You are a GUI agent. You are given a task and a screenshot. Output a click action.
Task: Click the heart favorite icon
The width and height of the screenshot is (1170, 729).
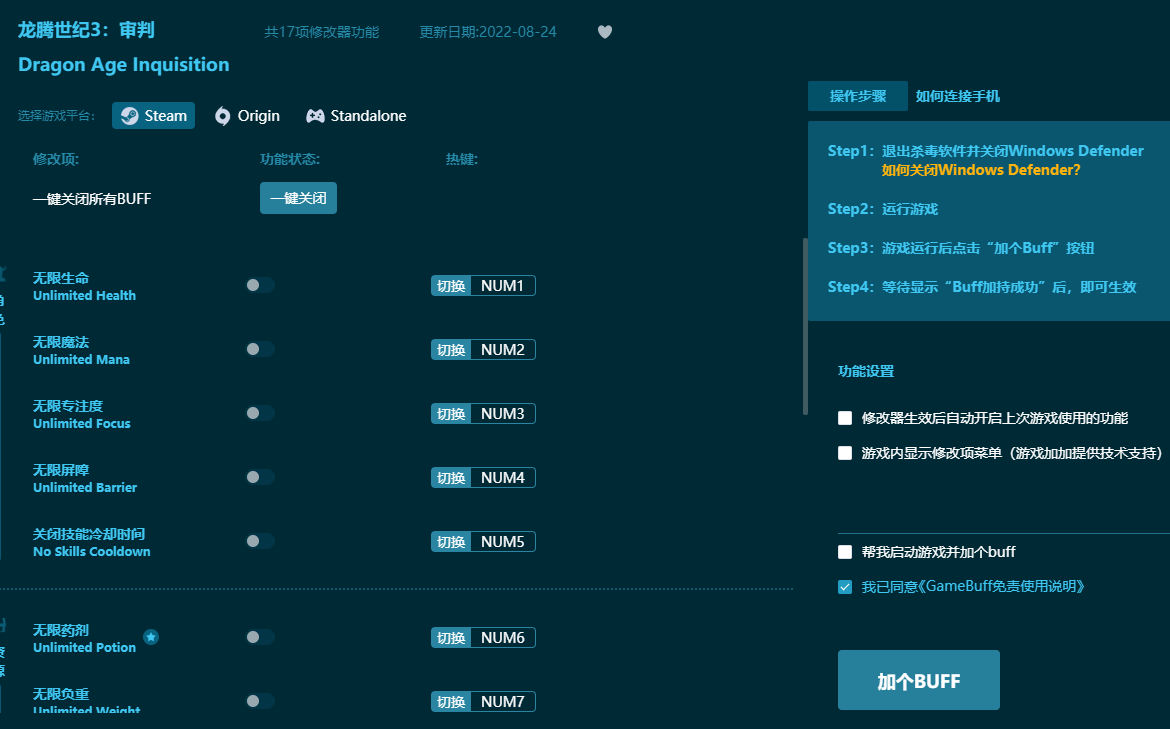coord(605,32)
